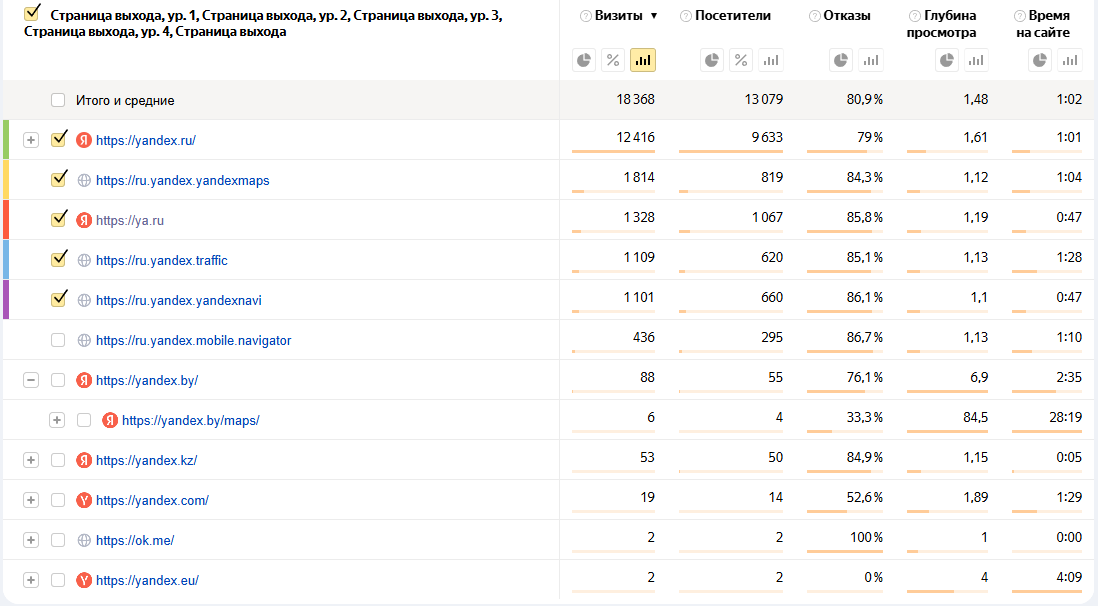The height and width of the screenshot is (606, 1098).
Task: Open help icon next to Визиты
Action: pyautogui.click(x=586, y=16)
